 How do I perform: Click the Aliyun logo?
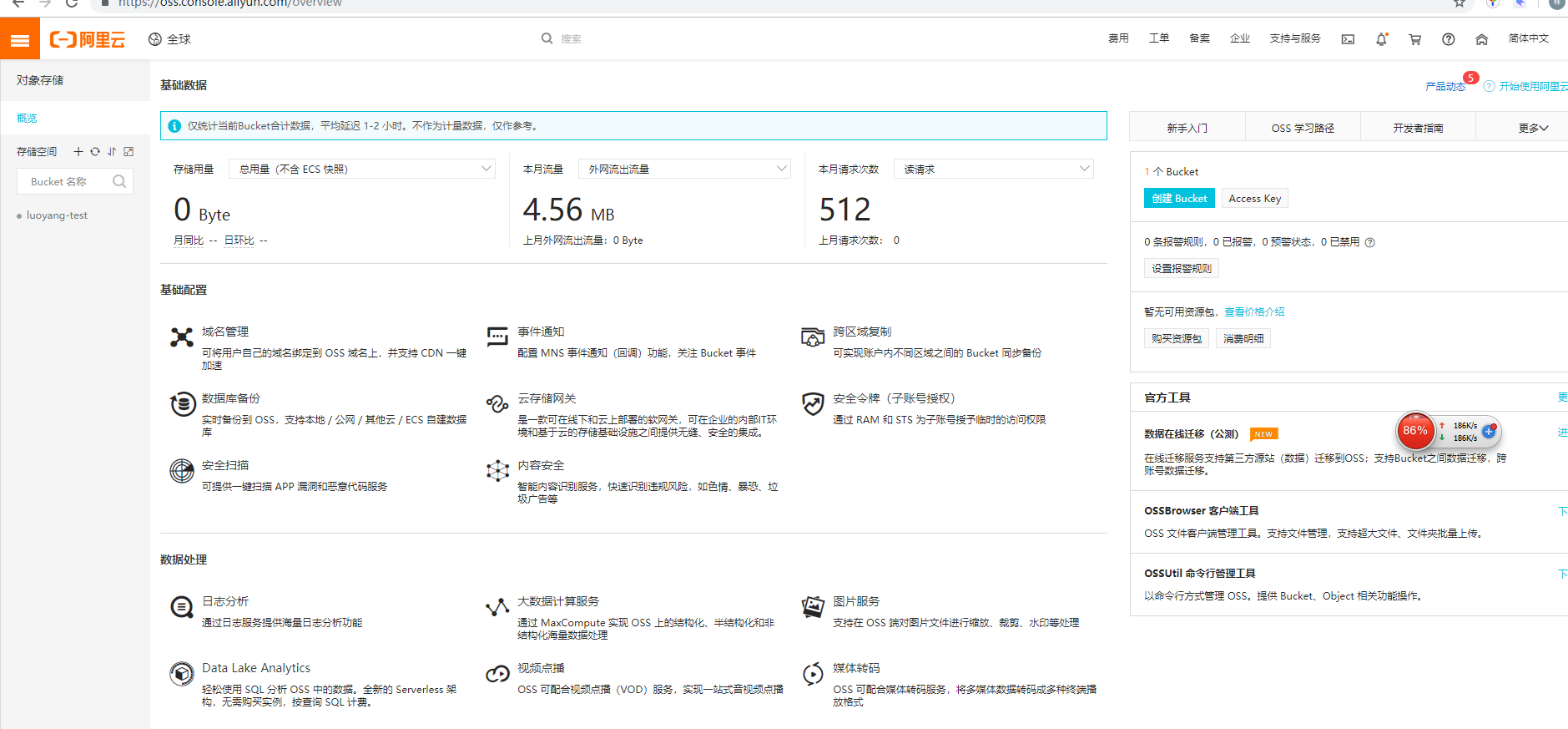click(x=88, y=39)
